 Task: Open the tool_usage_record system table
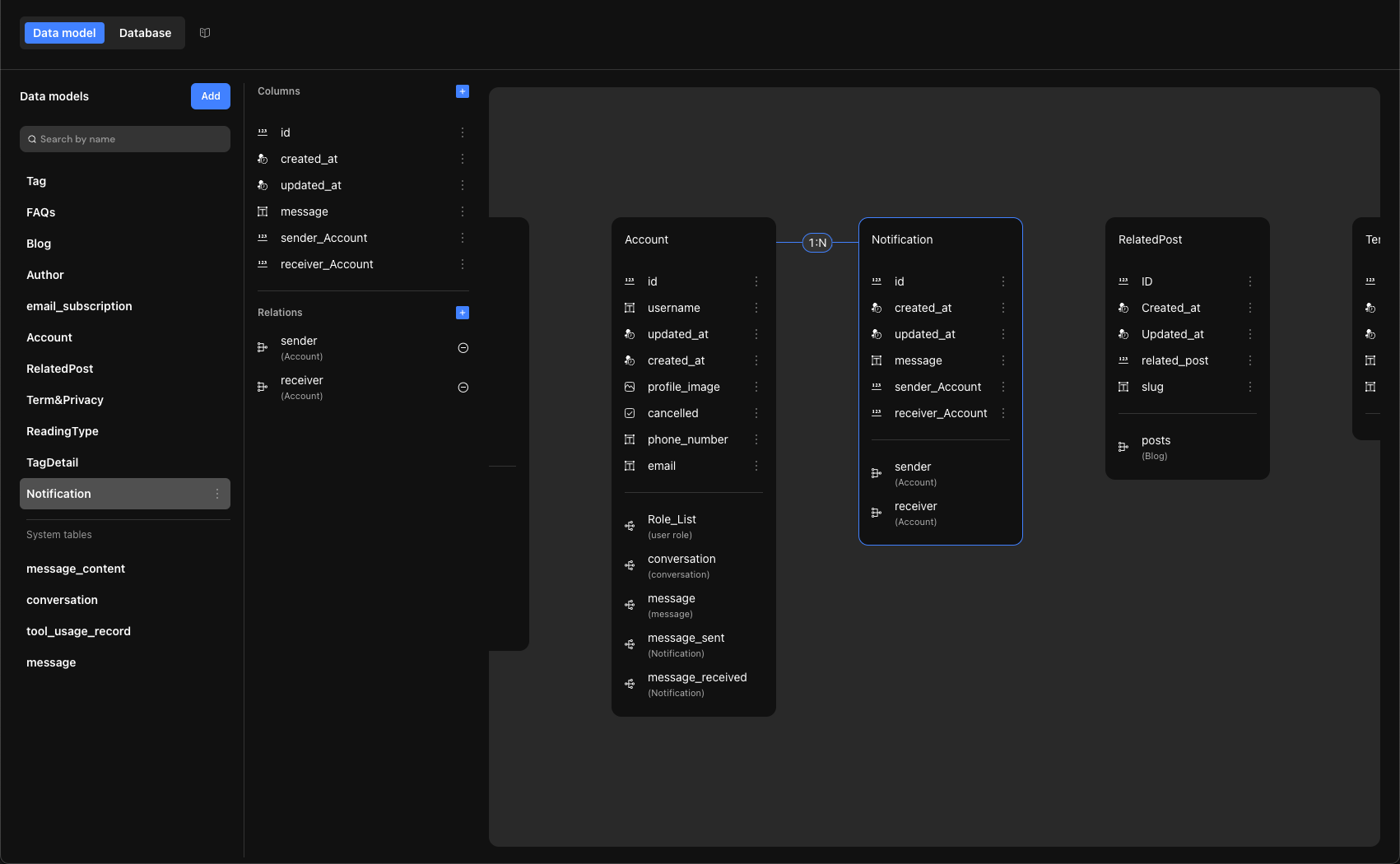(125, 631)
